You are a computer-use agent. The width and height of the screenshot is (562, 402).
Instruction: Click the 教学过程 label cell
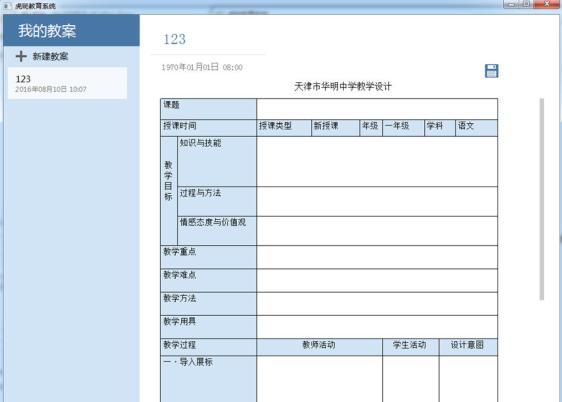(x=208, y=347)
